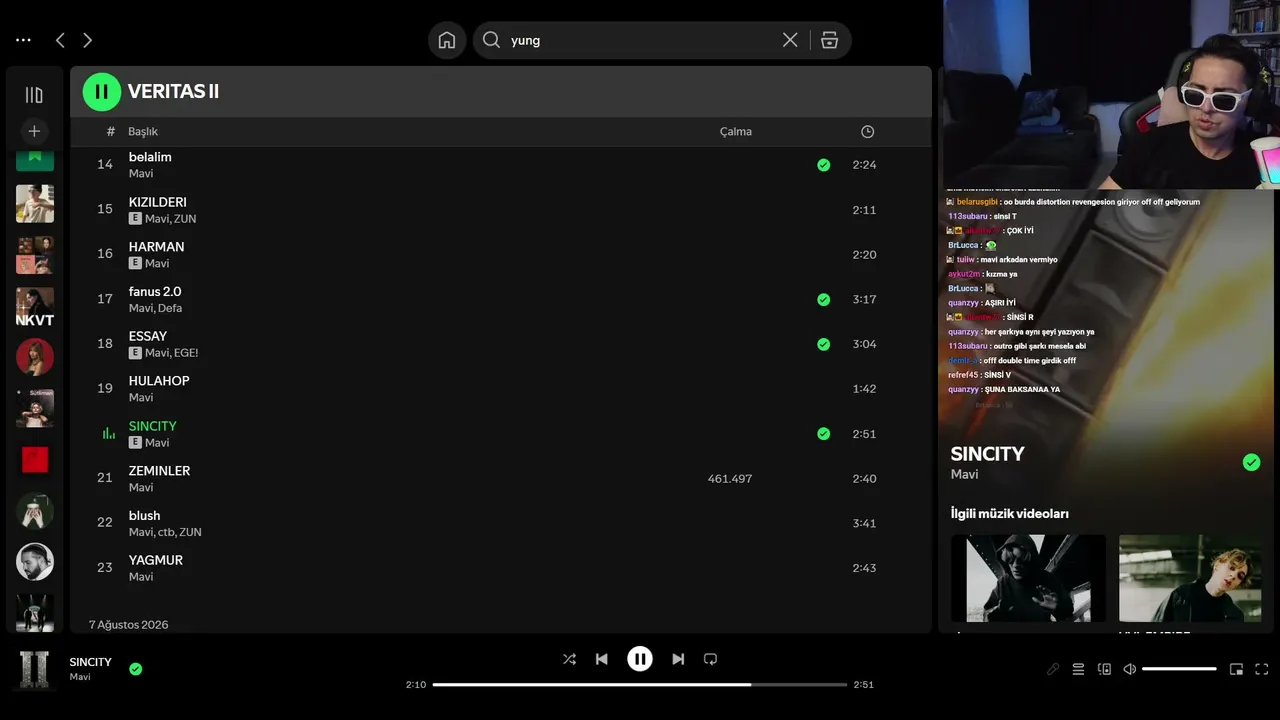Toggle shuffle playback

click(569, 659)
